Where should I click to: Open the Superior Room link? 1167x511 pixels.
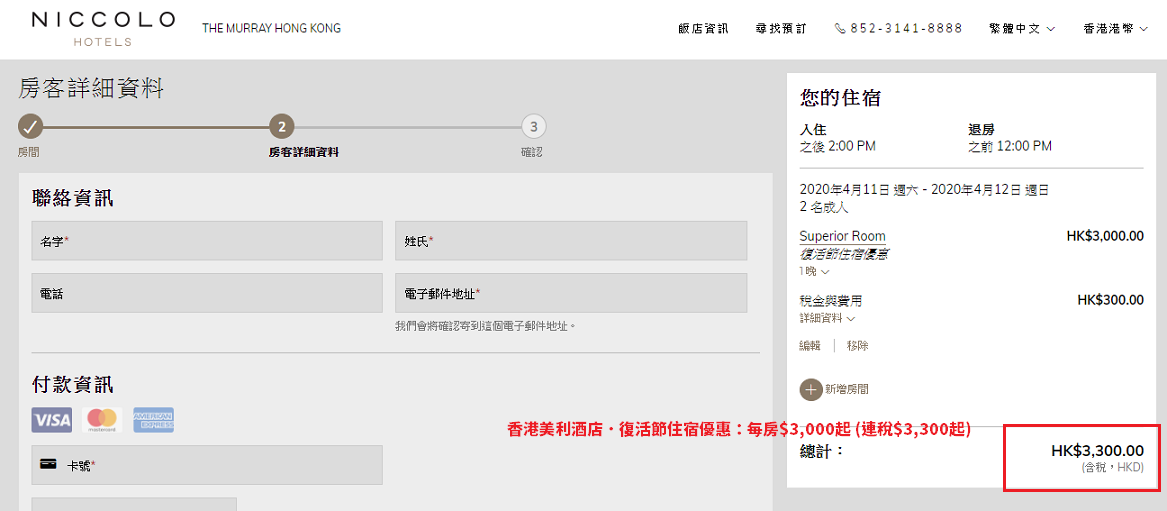pos(843,237)
